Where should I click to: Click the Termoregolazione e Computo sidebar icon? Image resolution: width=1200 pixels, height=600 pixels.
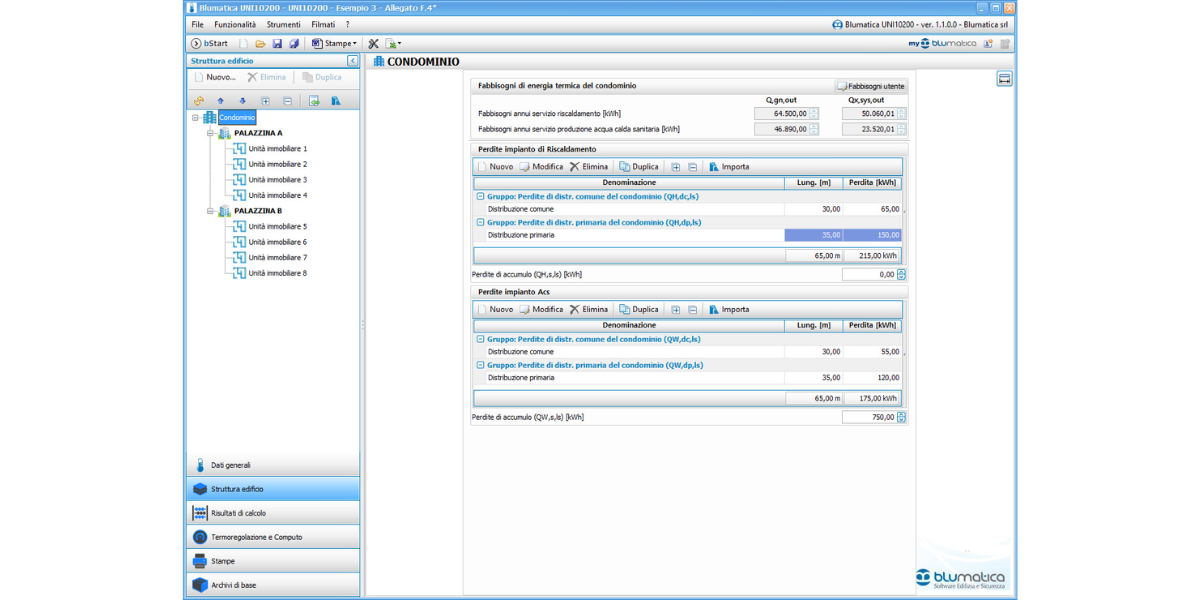coord(199,537)
